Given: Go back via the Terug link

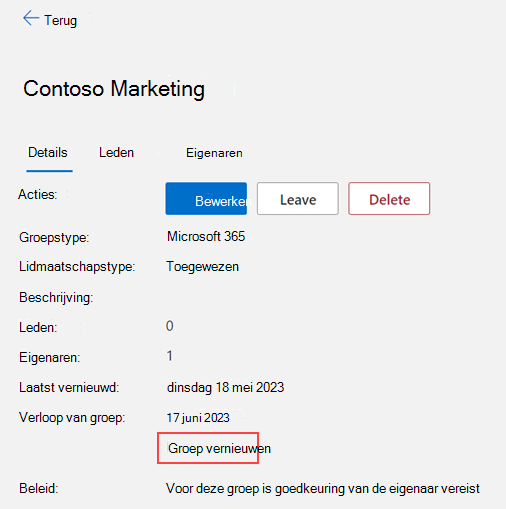Looking at the screenshot, I should pyautogui.click(x=60, y=20).
